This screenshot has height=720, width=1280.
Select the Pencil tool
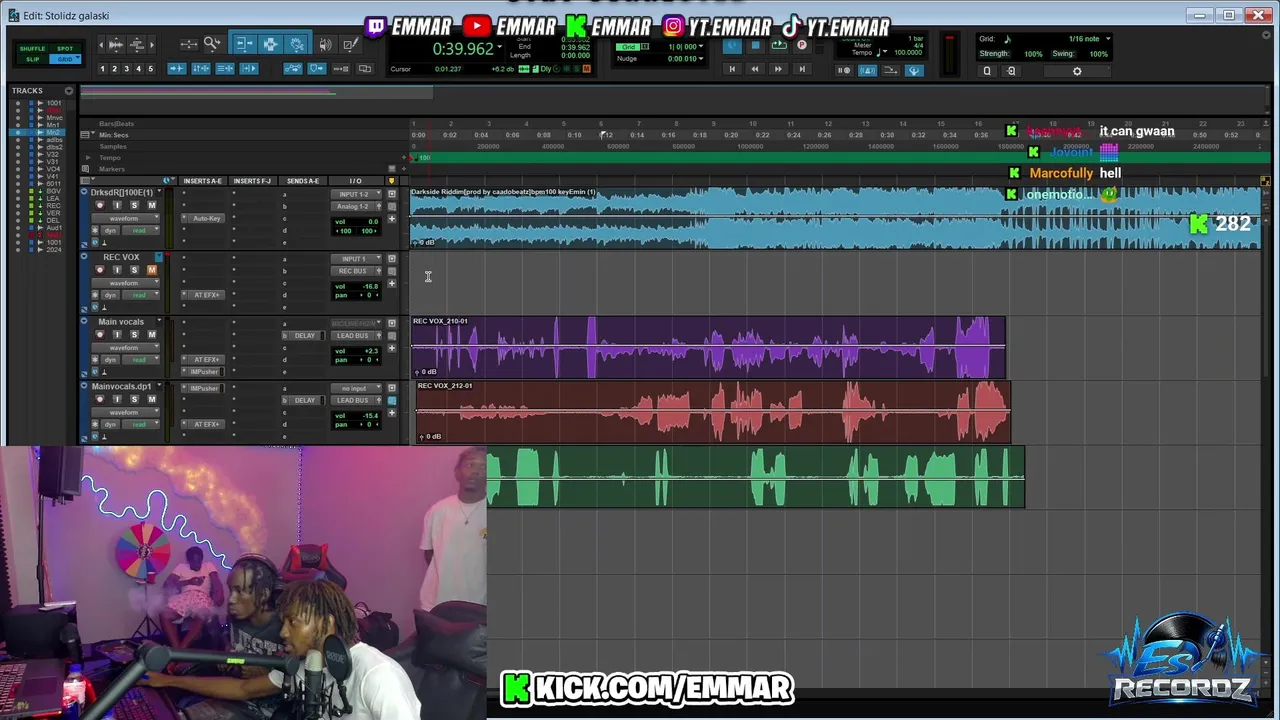pos(350,44)
